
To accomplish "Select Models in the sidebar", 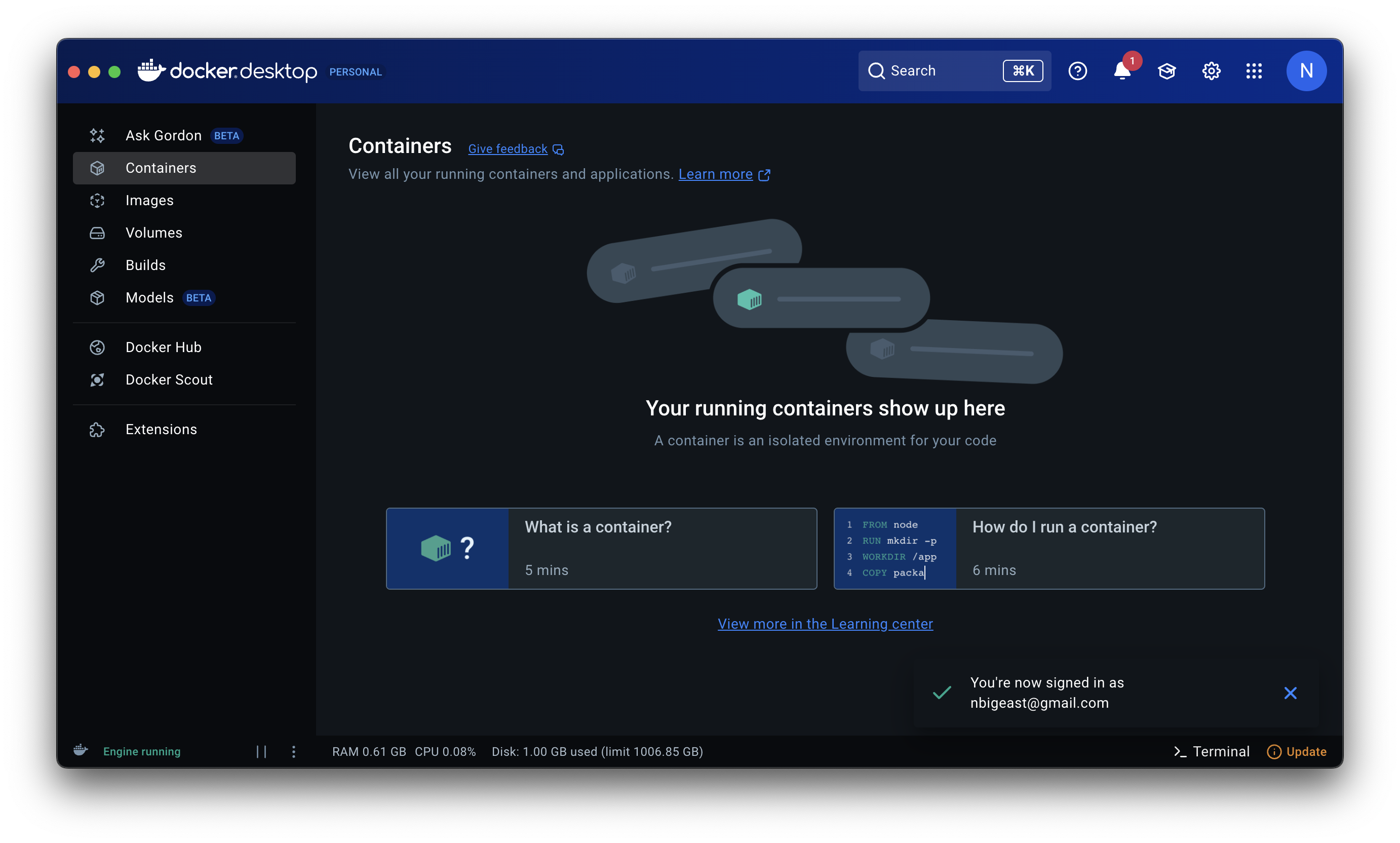I will (184, 297).
